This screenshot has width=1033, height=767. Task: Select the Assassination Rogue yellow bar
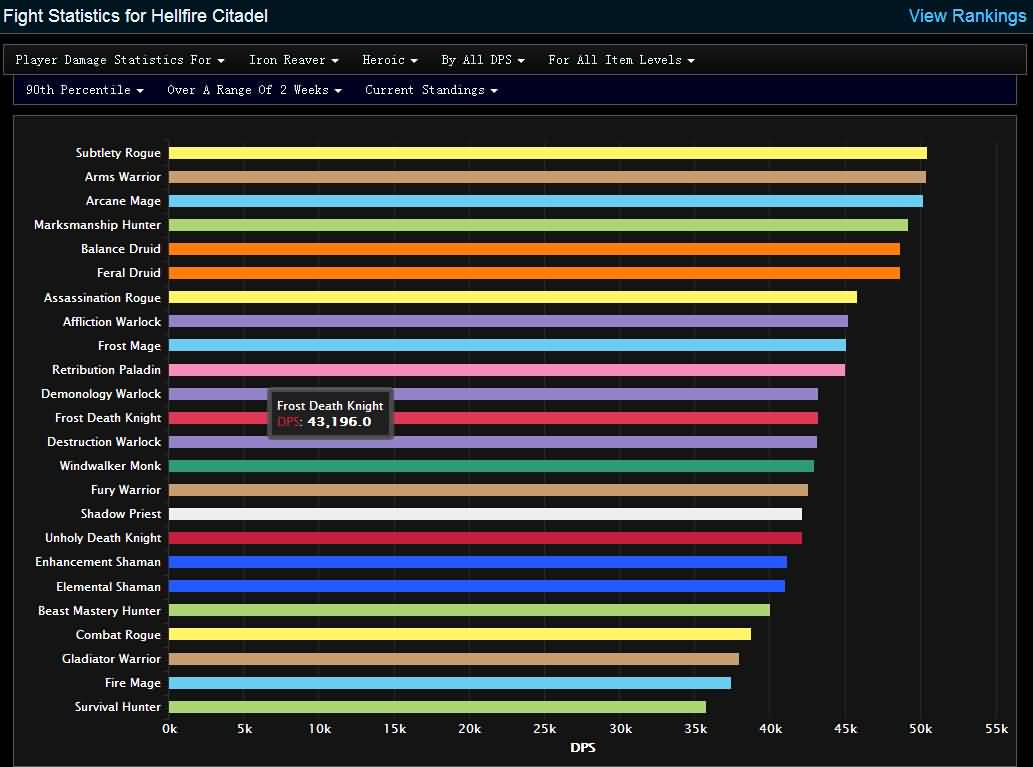pos(513,297)
